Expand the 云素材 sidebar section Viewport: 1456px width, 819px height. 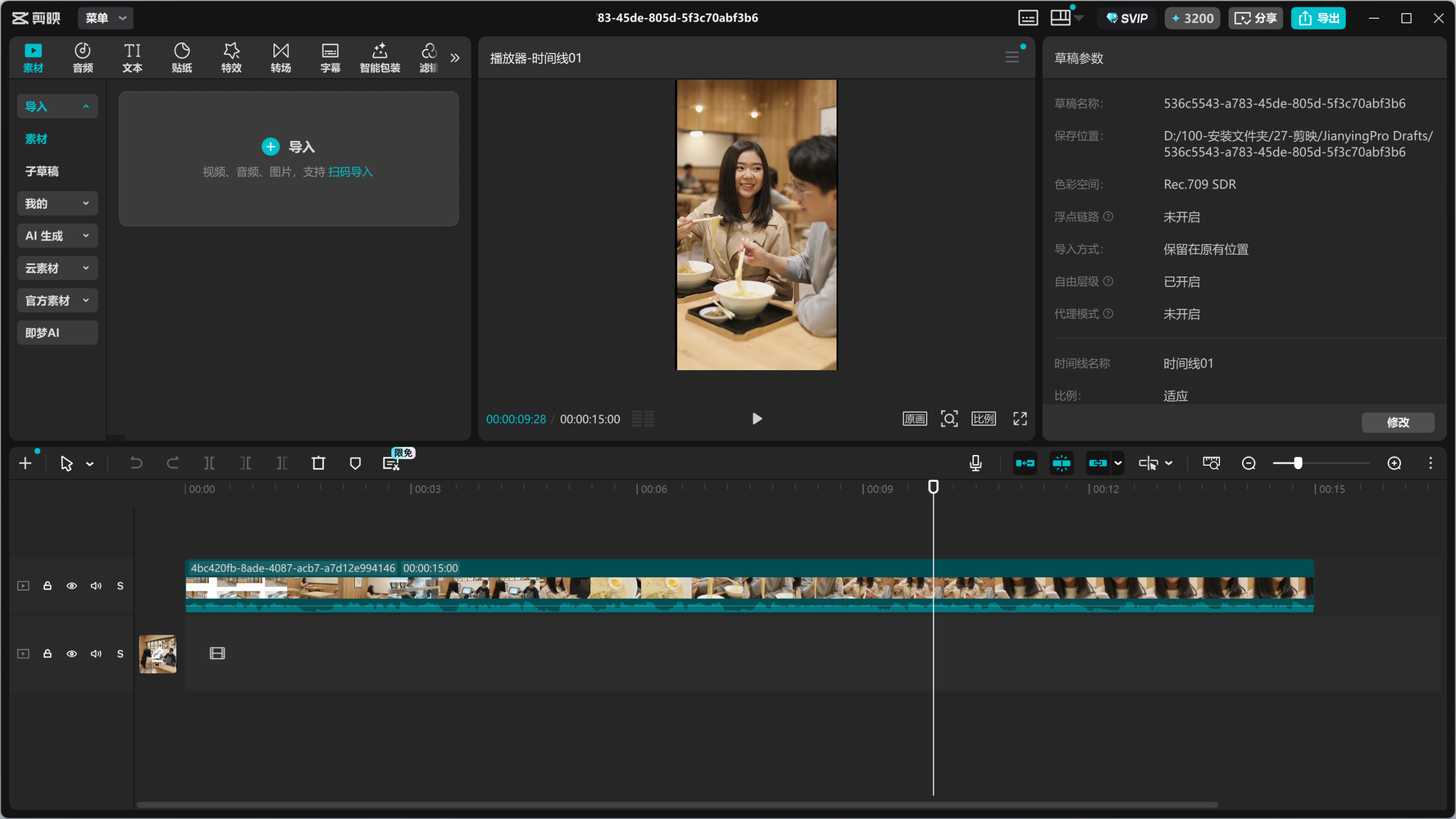click(57, 268)
